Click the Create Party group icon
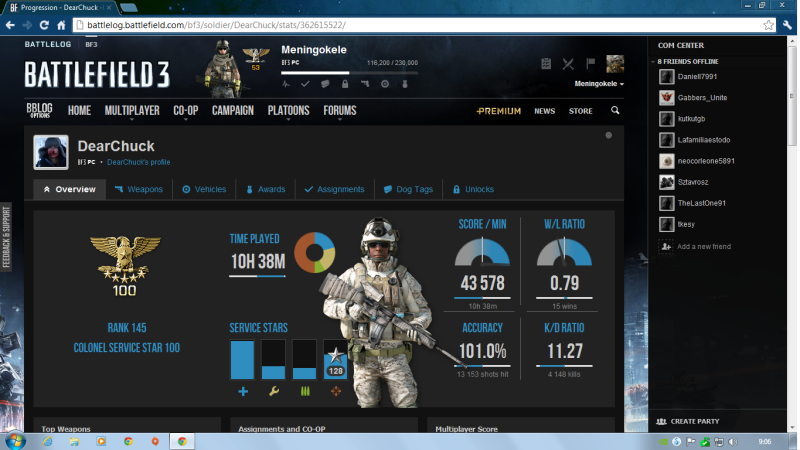 click(x=661, y=421)
